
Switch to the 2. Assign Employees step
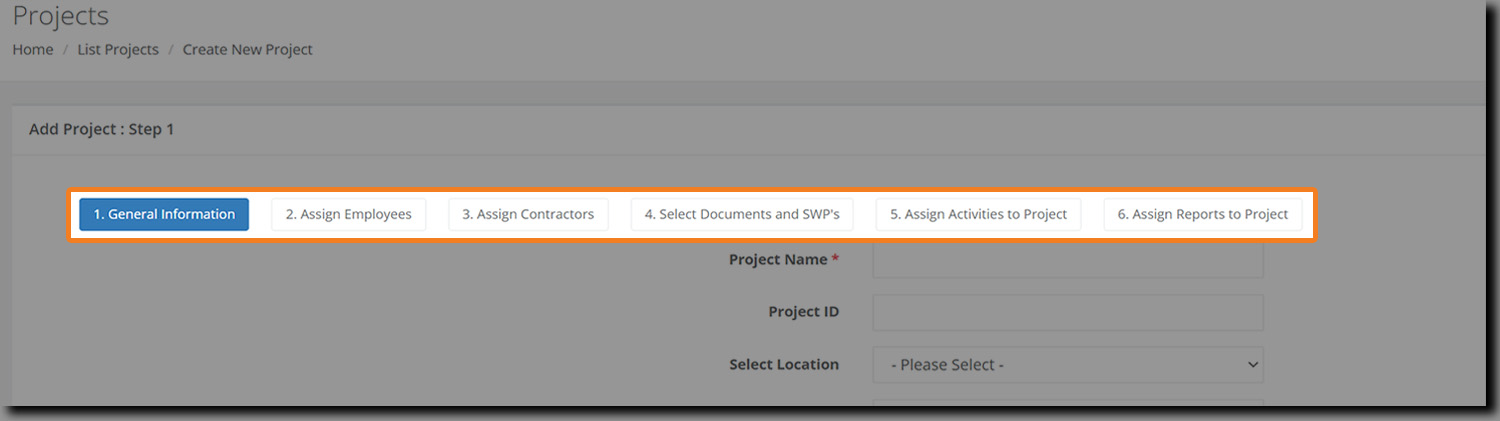tap(348, 214)
